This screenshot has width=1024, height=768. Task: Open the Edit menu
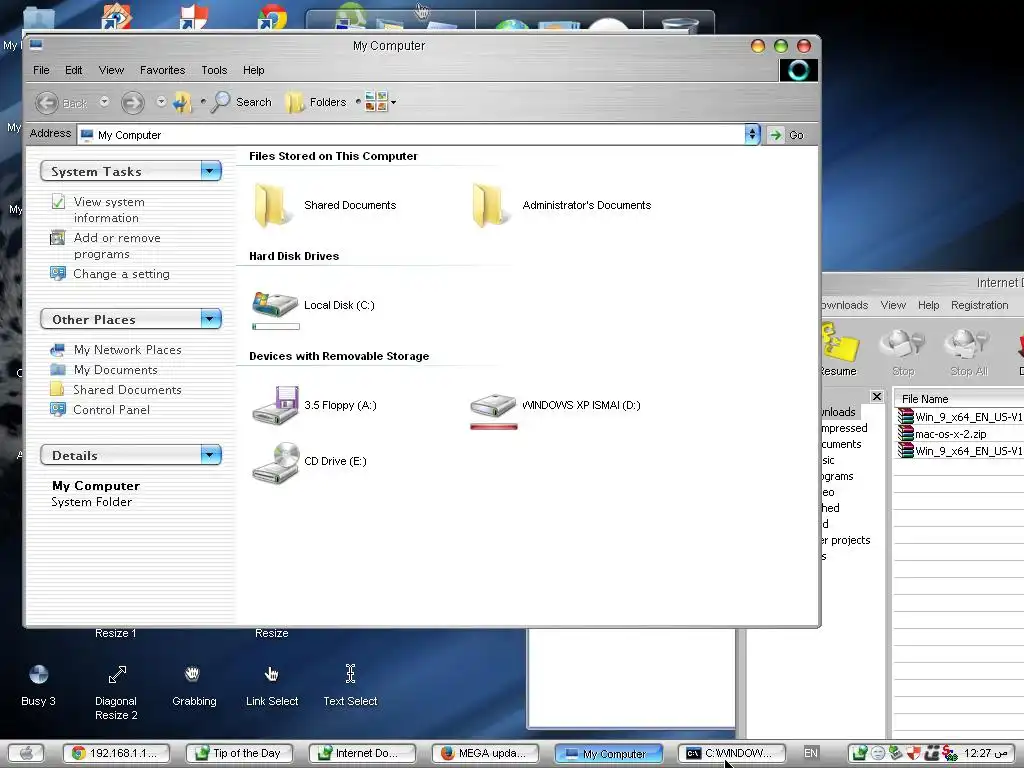73,70
